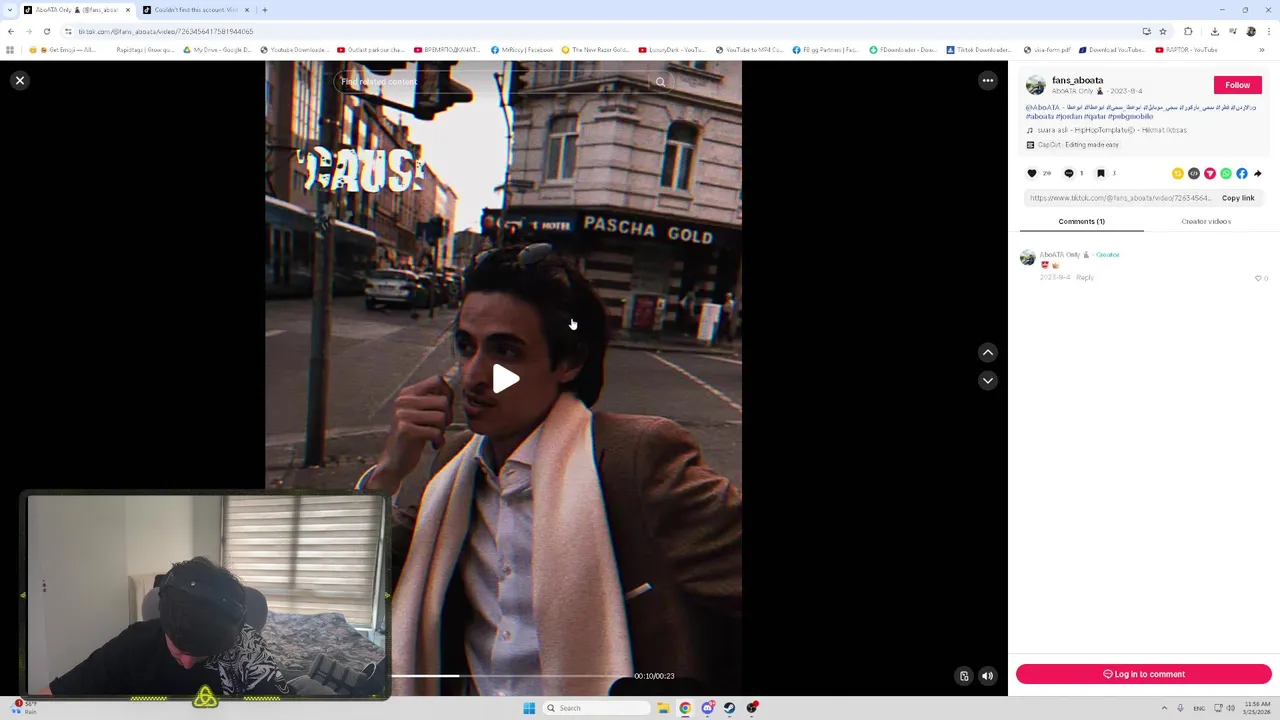Open comments via speech bubble icon
The image size is (1280, 720).
(x=1068, y=173)
